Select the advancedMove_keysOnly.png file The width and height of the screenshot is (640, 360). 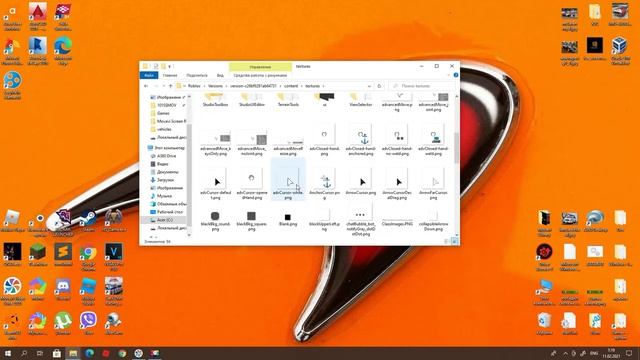coord(216,142)
